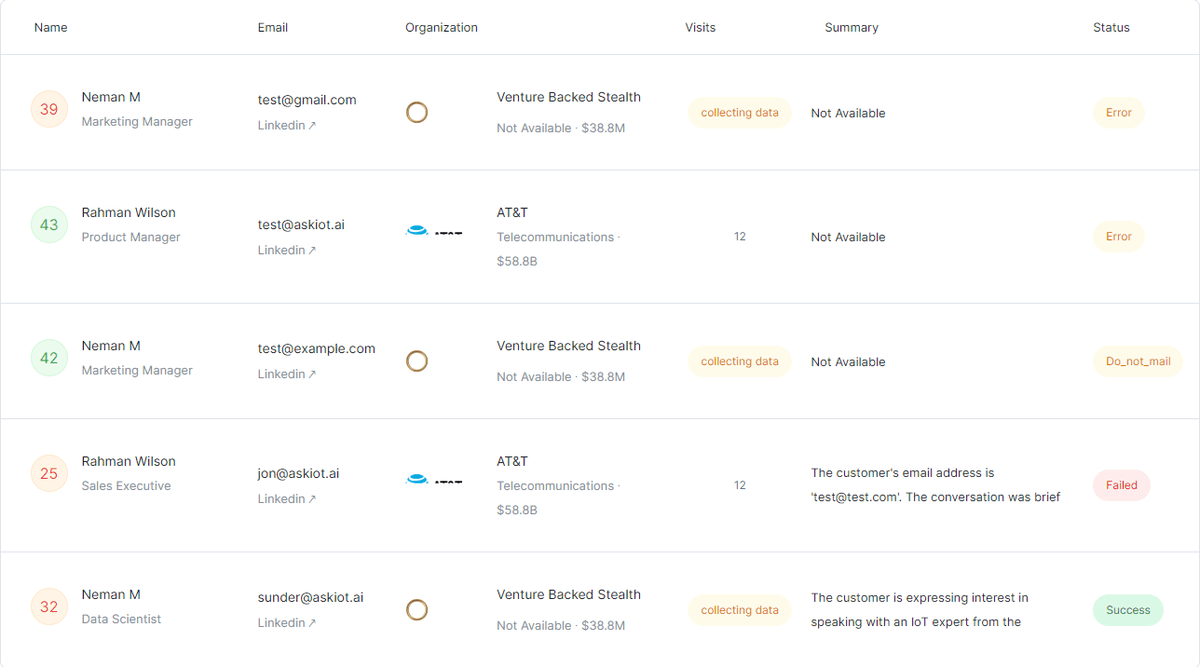Click the score 39 badge for Neman M
The height and width of the screenshot is (667, 1200).
[x=49, y=110]
